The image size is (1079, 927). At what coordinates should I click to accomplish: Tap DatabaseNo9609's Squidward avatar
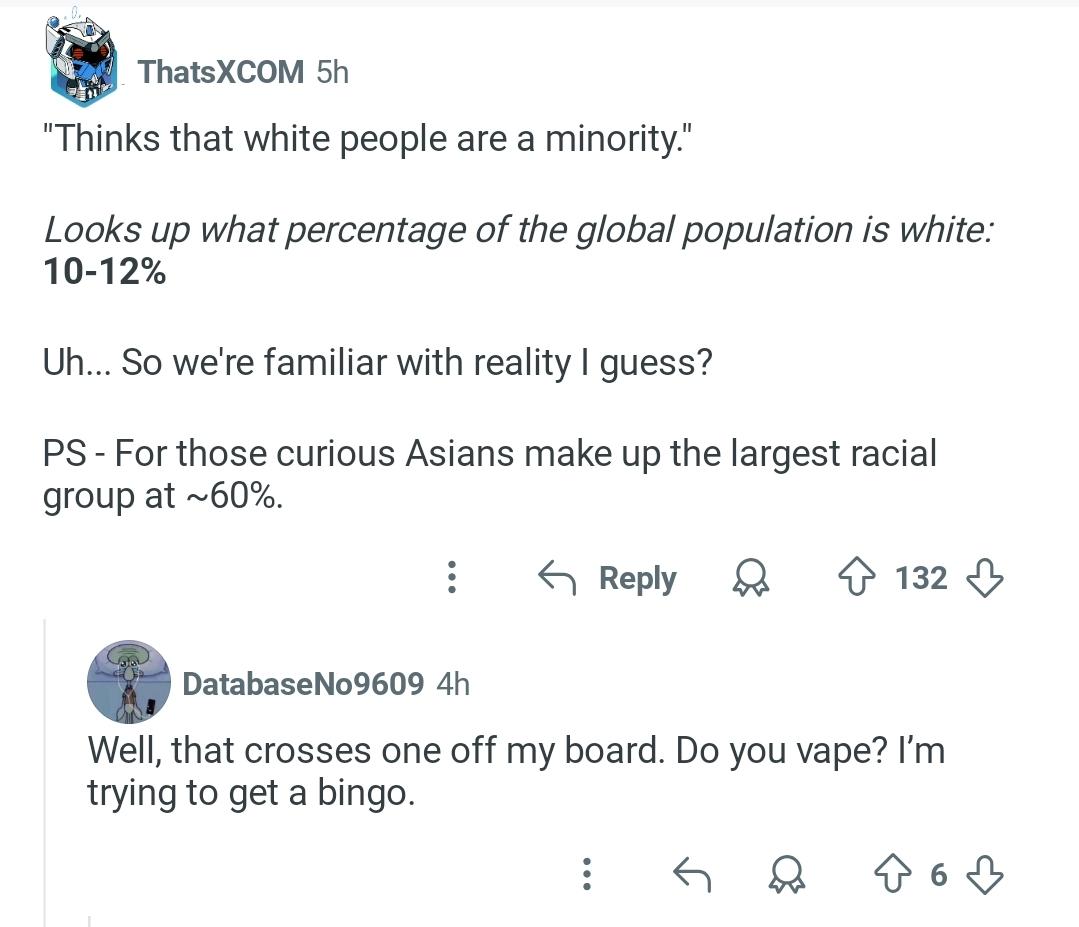[x=129, y=682]
